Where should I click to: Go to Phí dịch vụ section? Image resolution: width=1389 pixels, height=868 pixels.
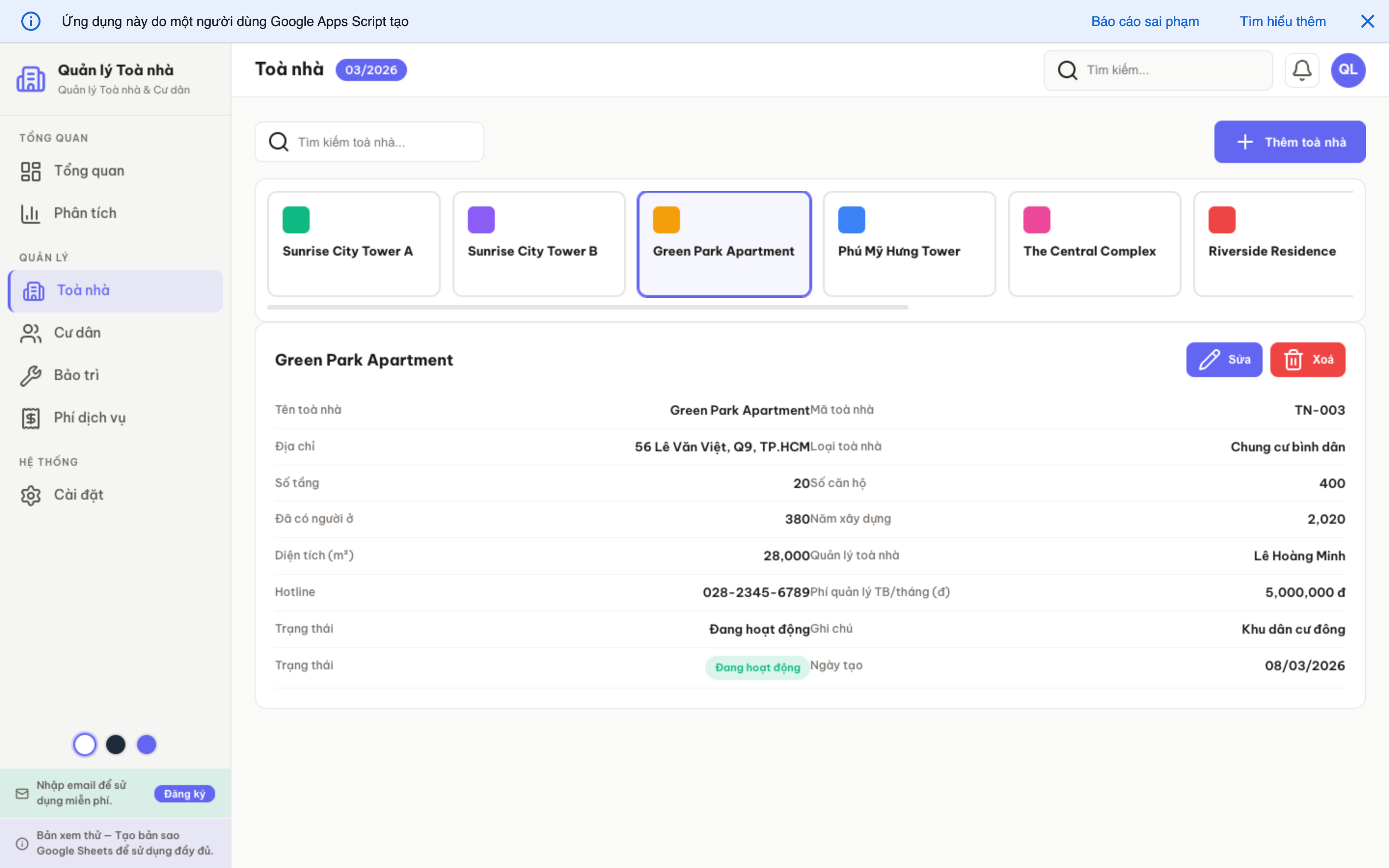coord(90,417)
